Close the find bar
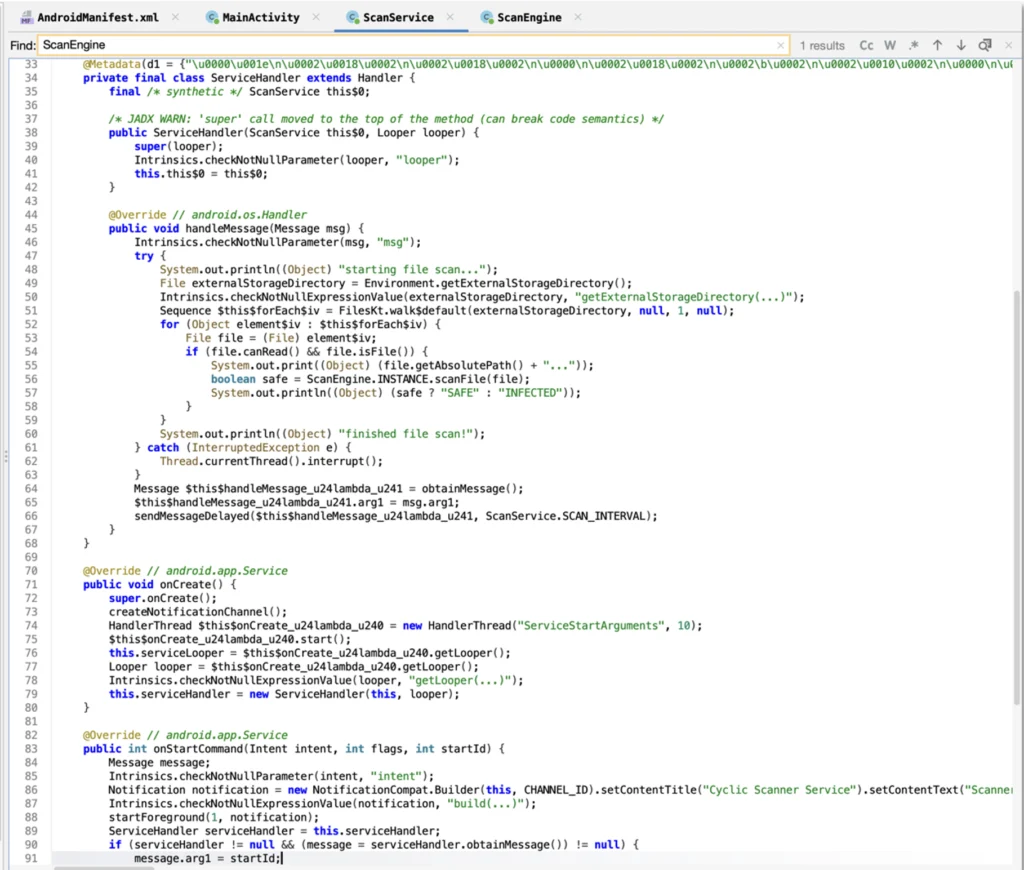 pos(1008,45)
